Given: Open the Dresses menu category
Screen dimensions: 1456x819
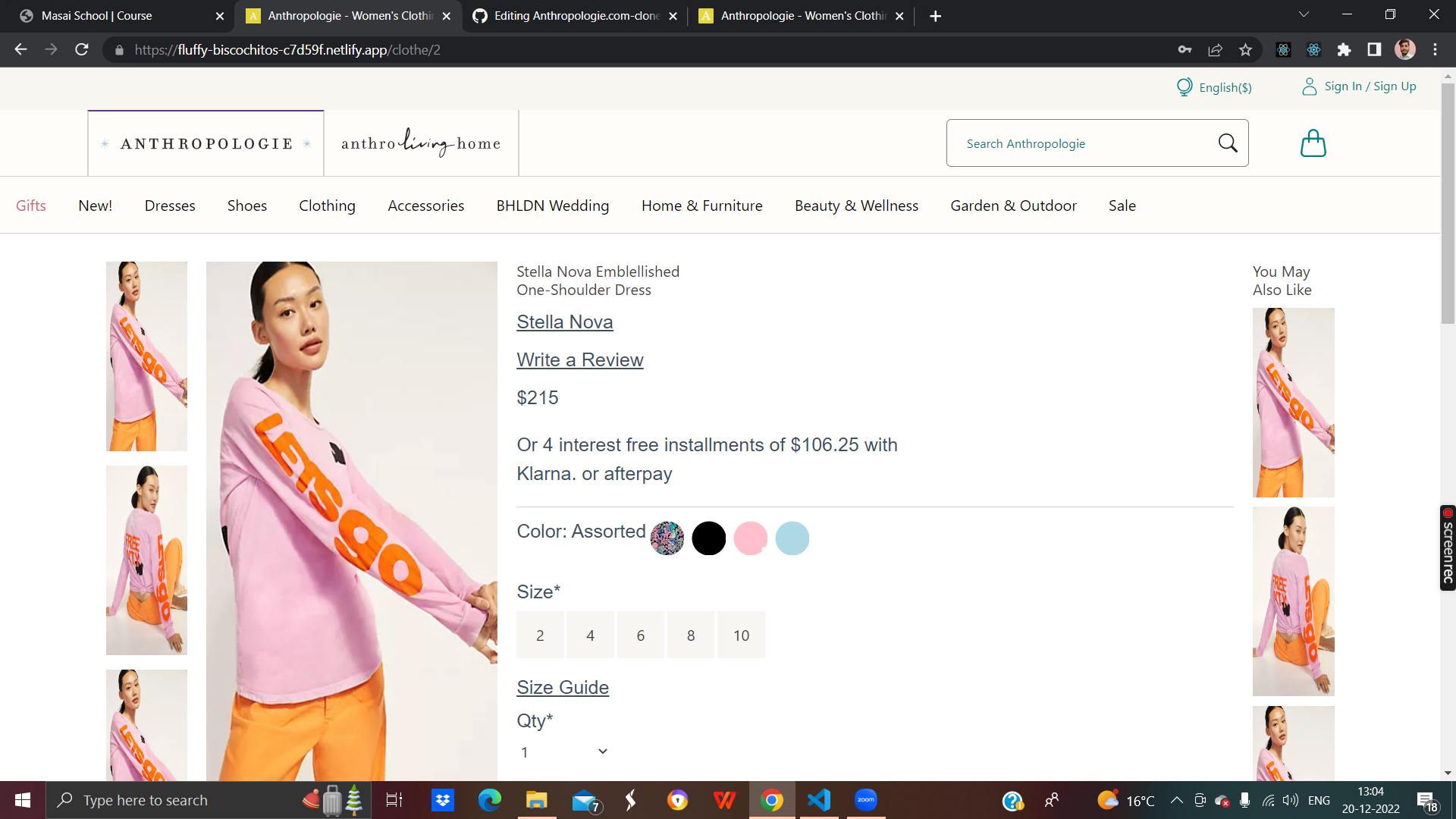Looking at the screenshot, I should [170, 206].
